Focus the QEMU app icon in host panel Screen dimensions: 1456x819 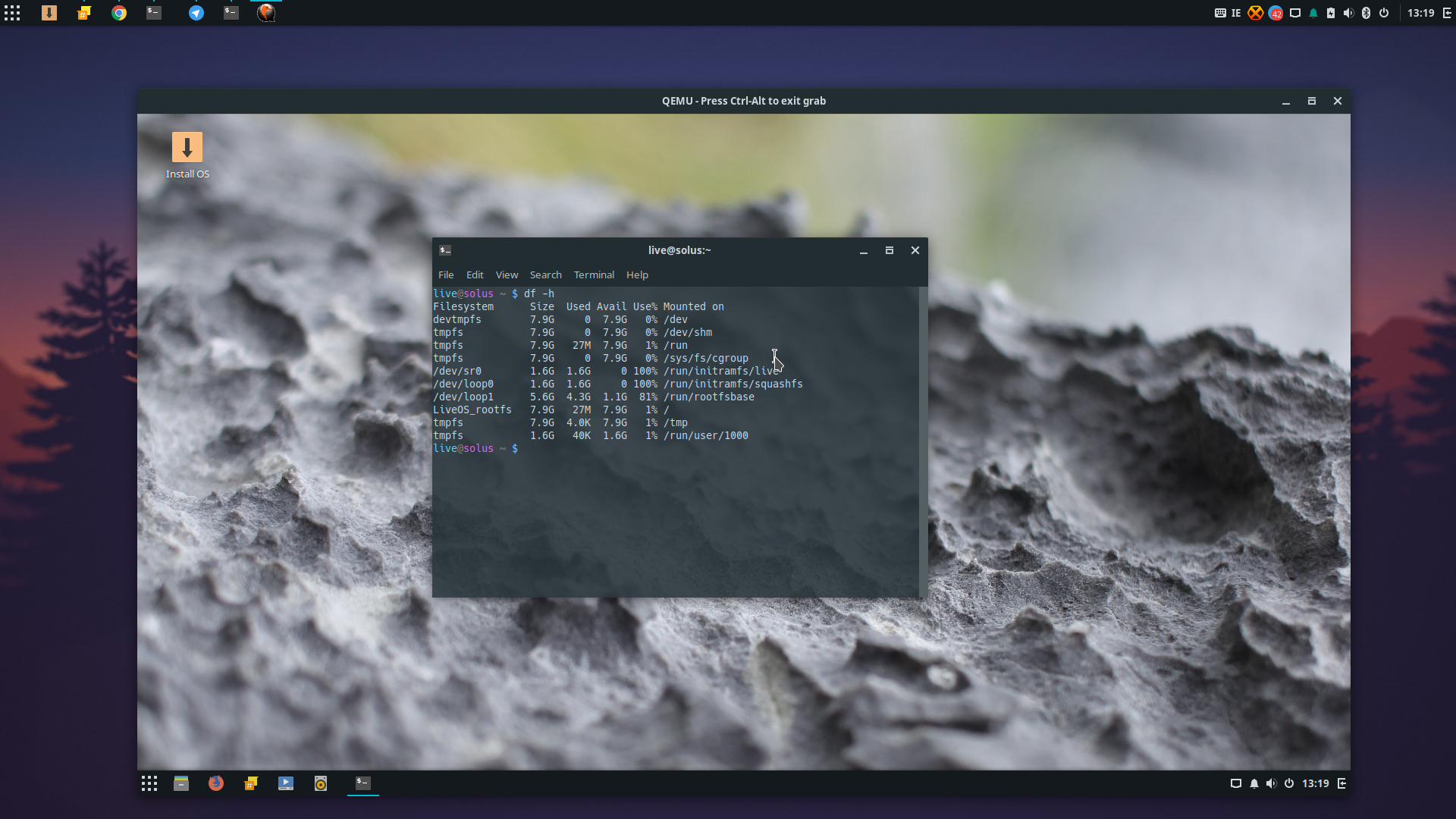266,13
